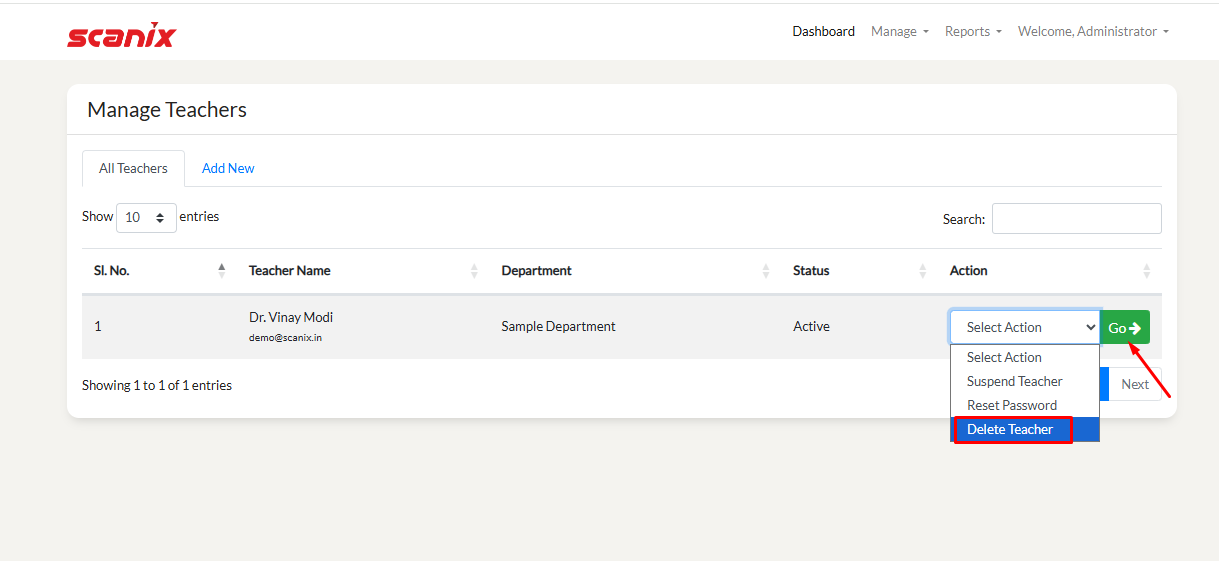Open Welcome, Administrator user menu

pos(1093,31)
